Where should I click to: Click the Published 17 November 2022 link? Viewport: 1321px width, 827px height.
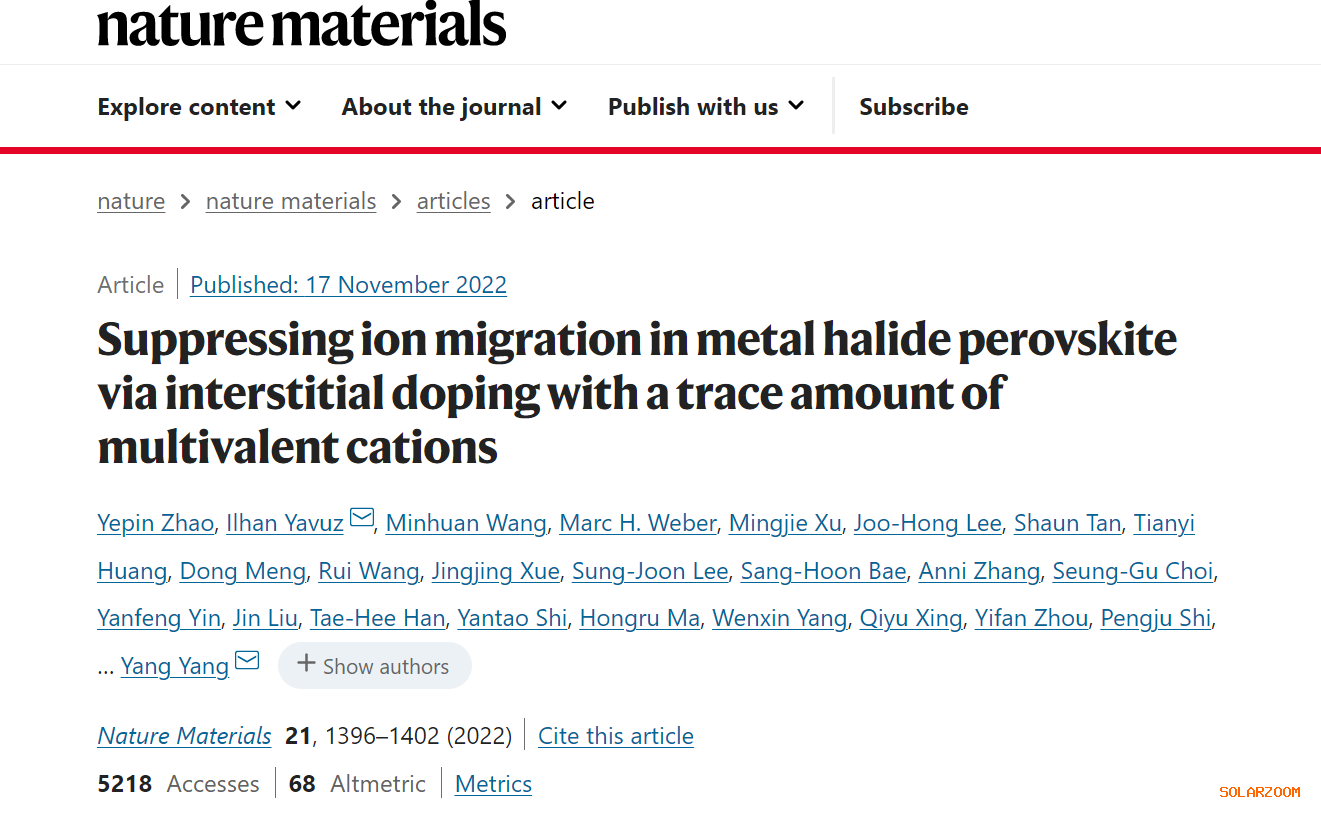348,285
